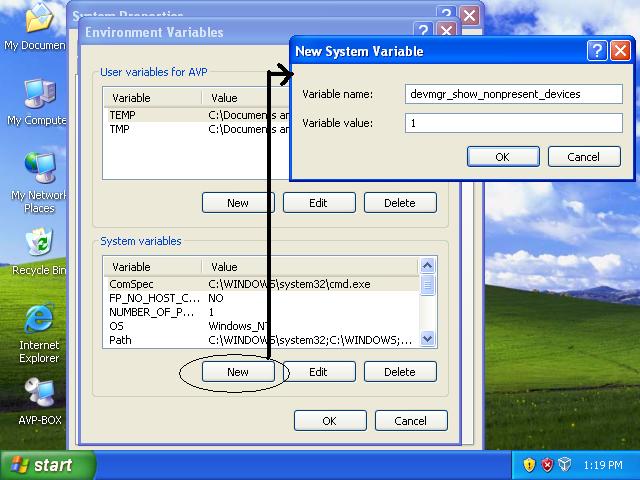The image size is (640, 480).
Task: Select the TEMP user variable row
Action: pyautogui.click(x=198, y=115)
